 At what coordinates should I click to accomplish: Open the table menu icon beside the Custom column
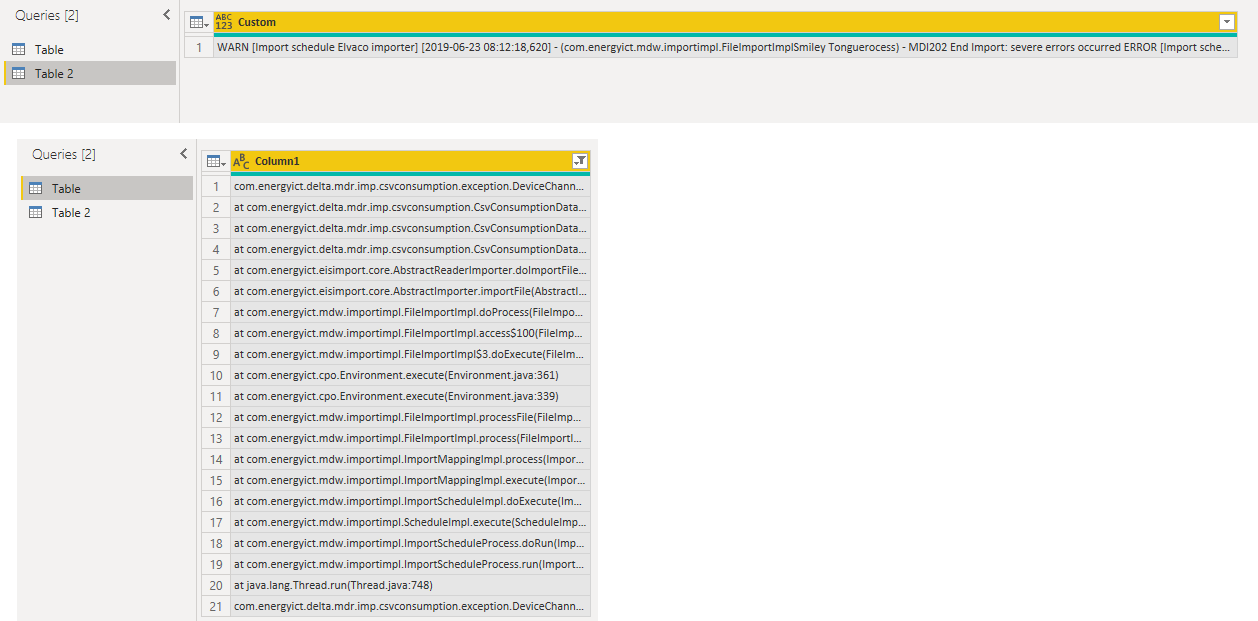[199, 22]
